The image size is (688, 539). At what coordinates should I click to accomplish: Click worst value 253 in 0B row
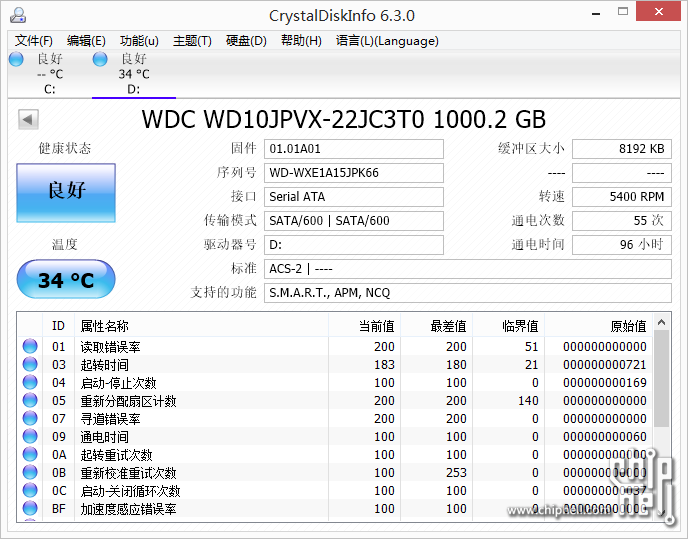(x=456, y=473)
